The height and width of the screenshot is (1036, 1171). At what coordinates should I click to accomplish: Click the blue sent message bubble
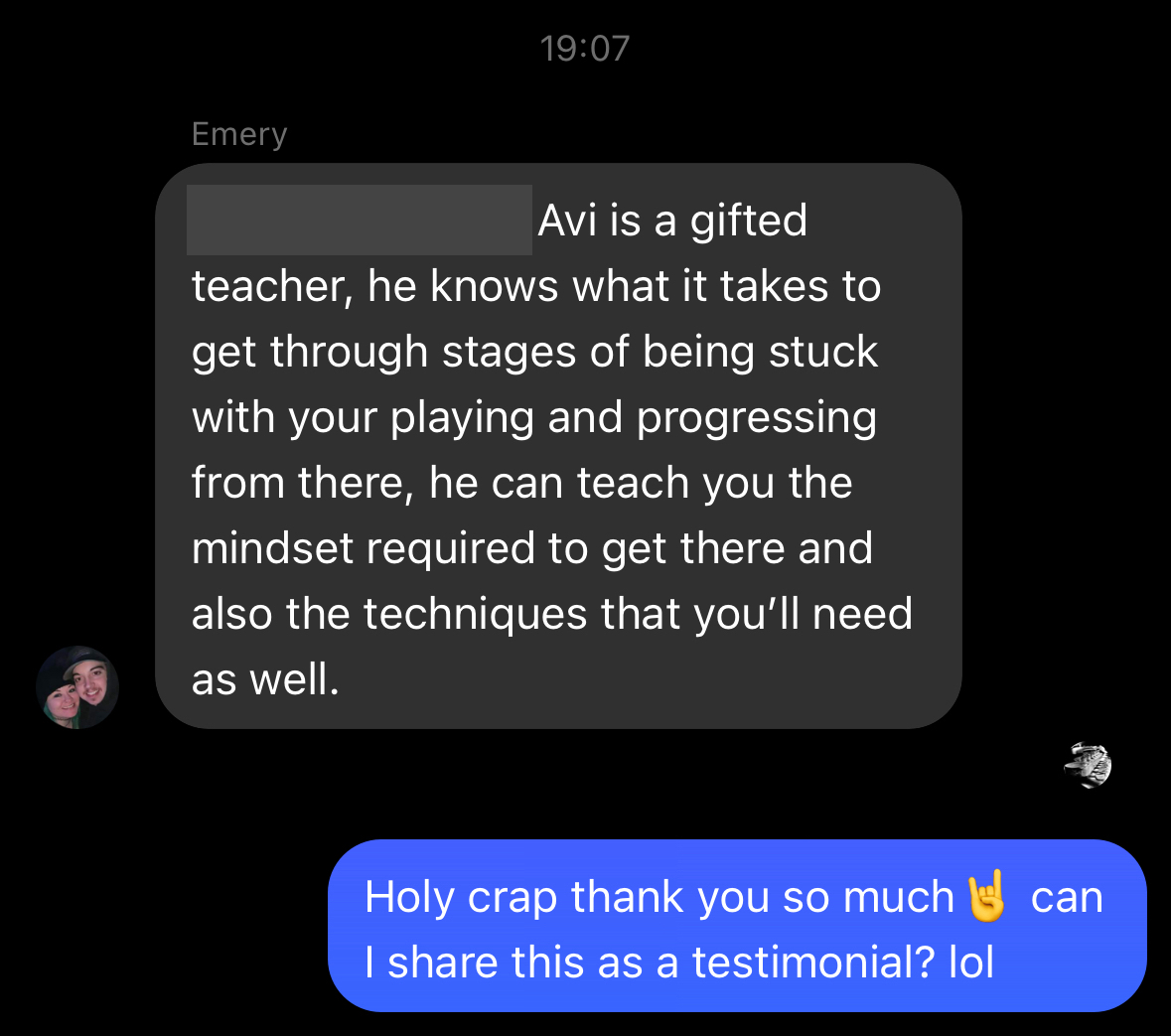pos(737,926)
